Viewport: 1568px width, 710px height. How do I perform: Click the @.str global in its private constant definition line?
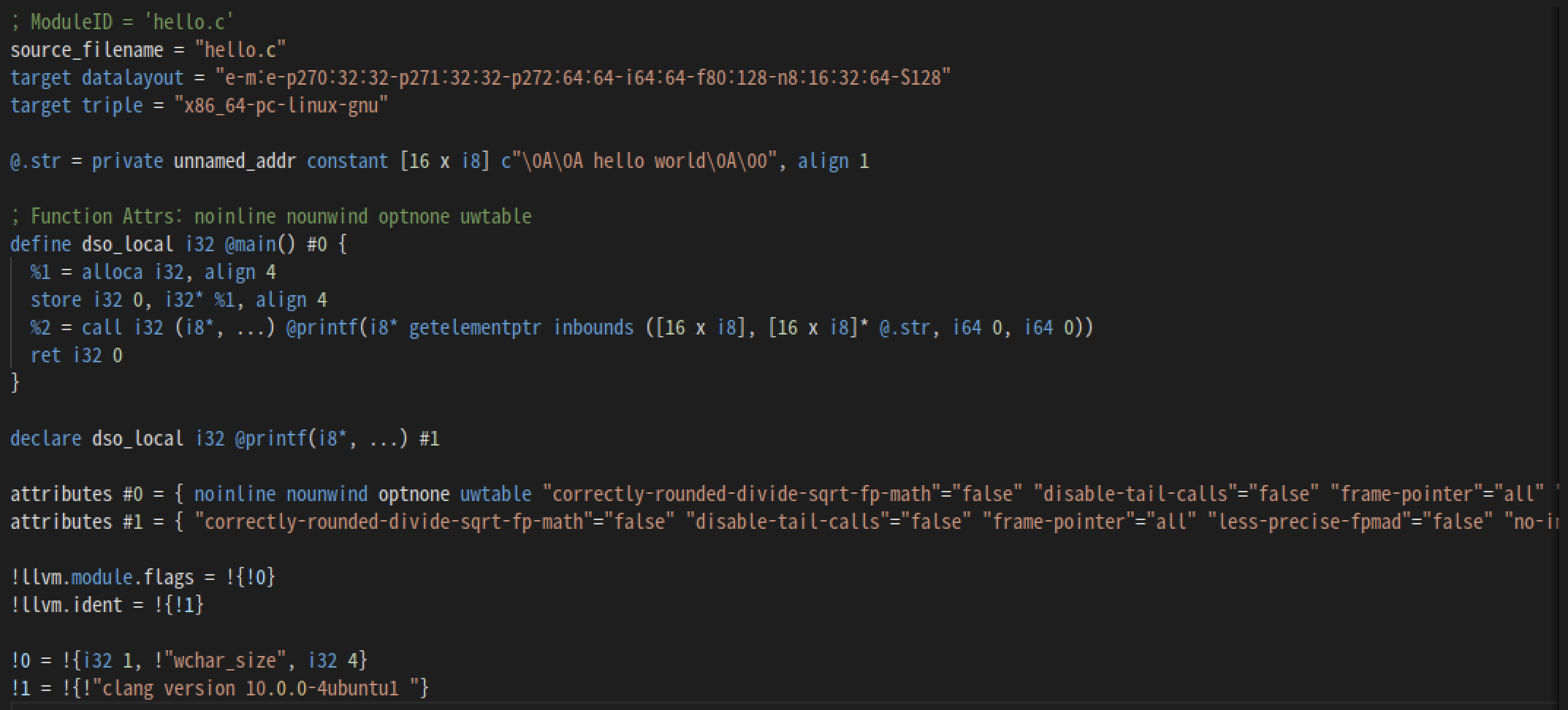[36, 161]
